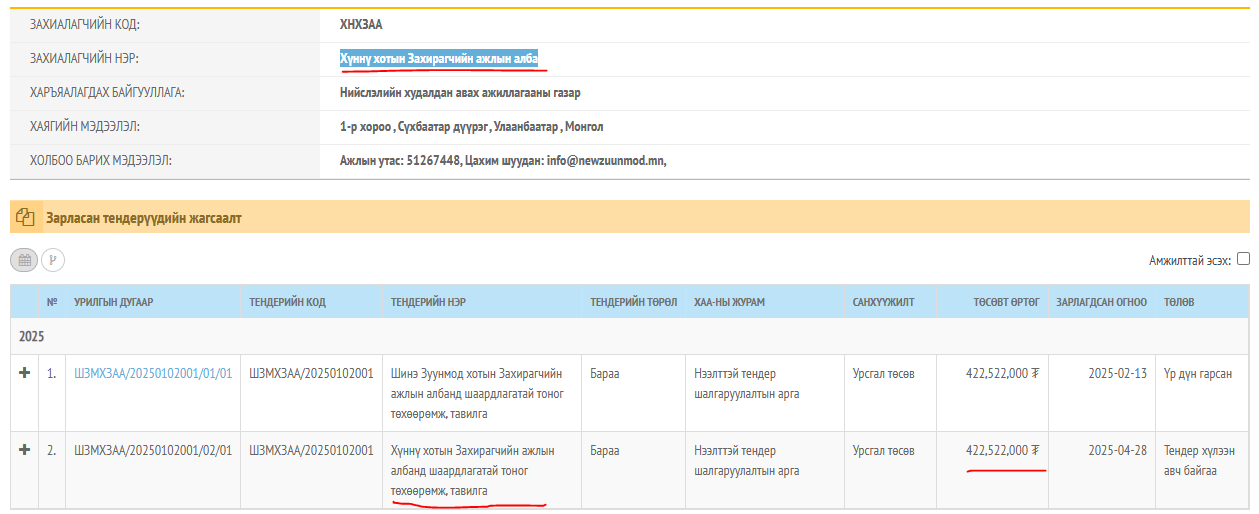Click the round flag icon button
Image resolution: width=1259 pixels, height=514 pixels.
coord(53,260)
